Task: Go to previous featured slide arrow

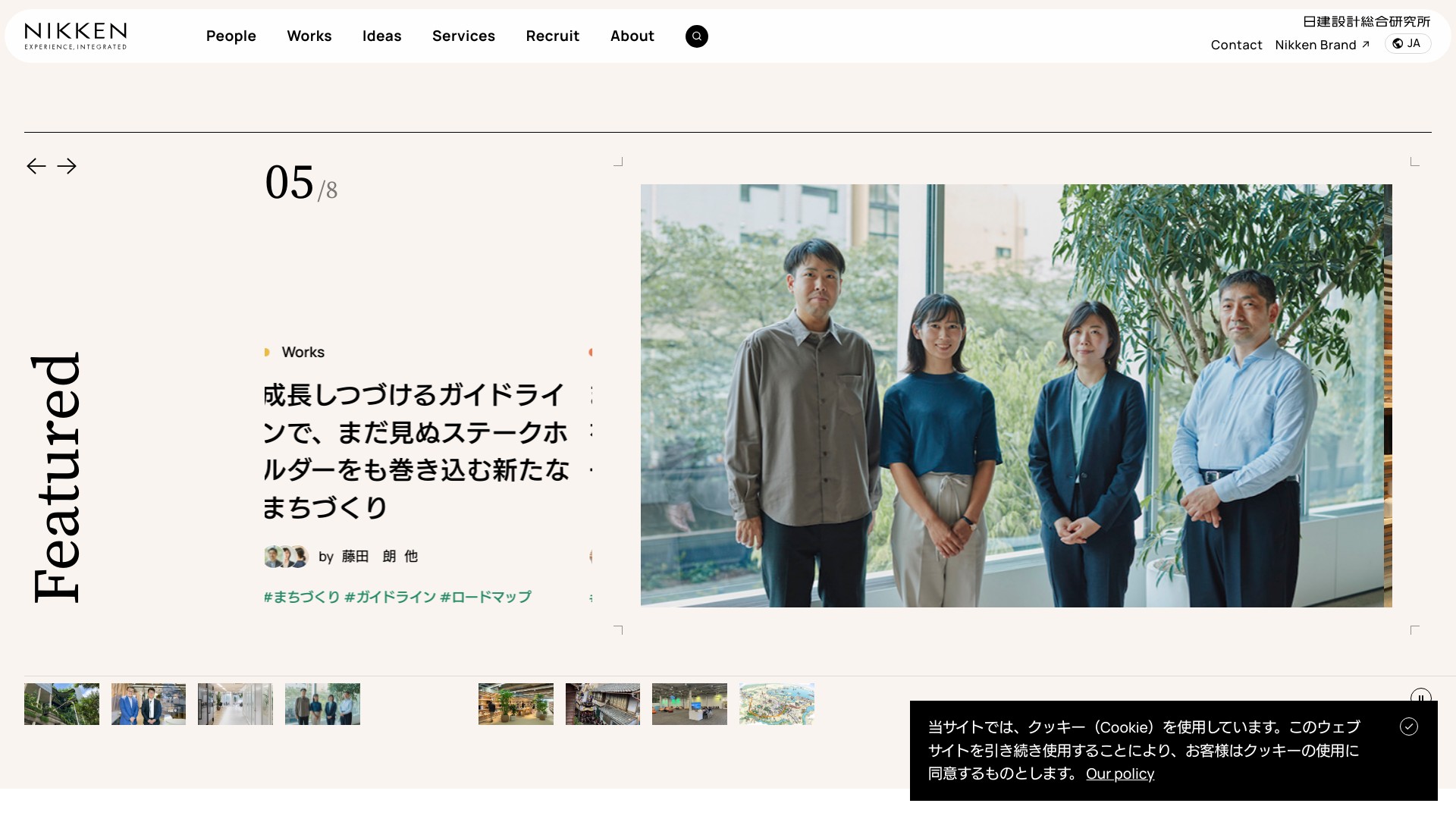Action: pyautogui.click(x=36, y=166)
